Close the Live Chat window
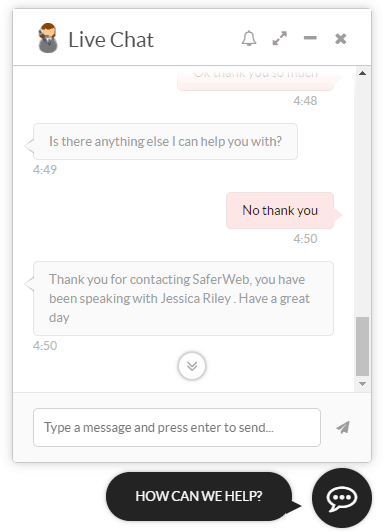The width and height of the screenshot is (386, 532). click(x=341, y=39)
